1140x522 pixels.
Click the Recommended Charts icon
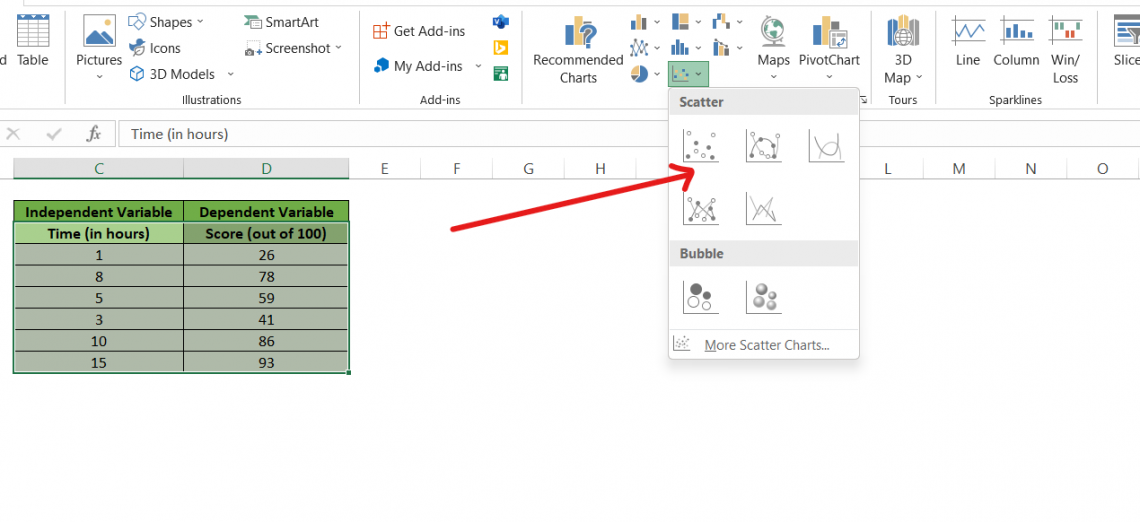pos(578,50)
